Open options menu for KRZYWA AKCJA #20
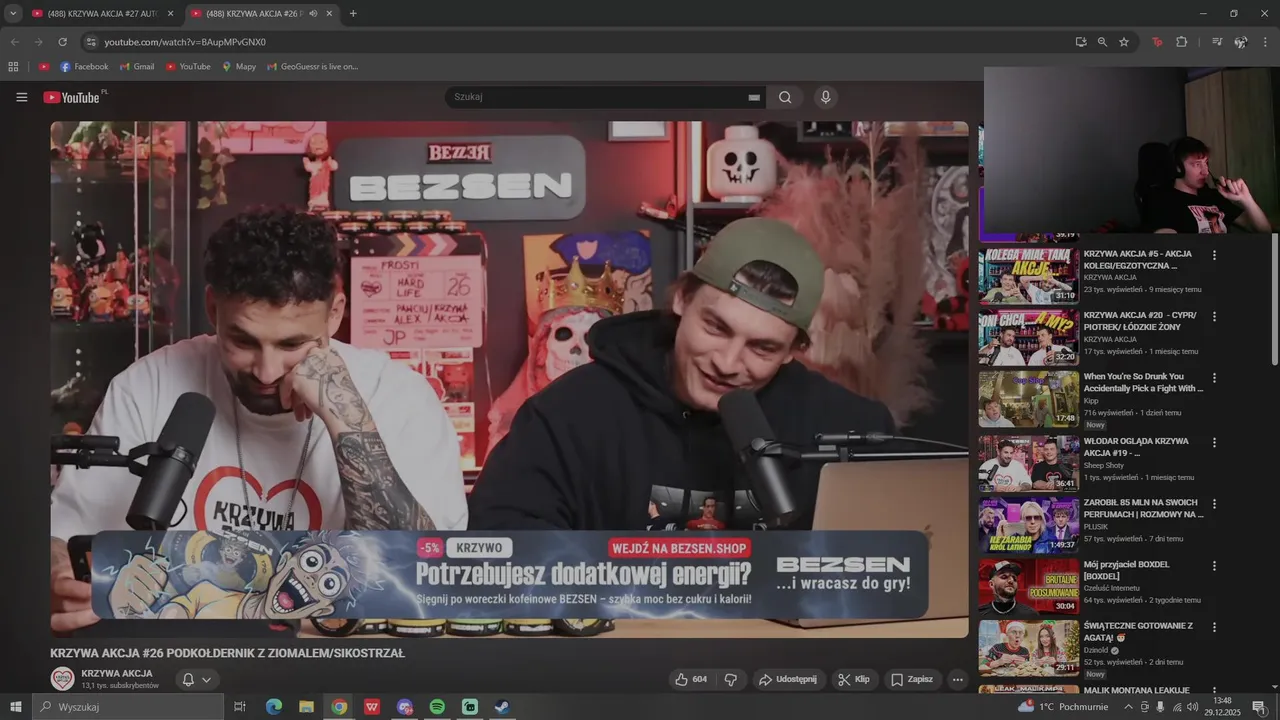 tap(1215, 316)
